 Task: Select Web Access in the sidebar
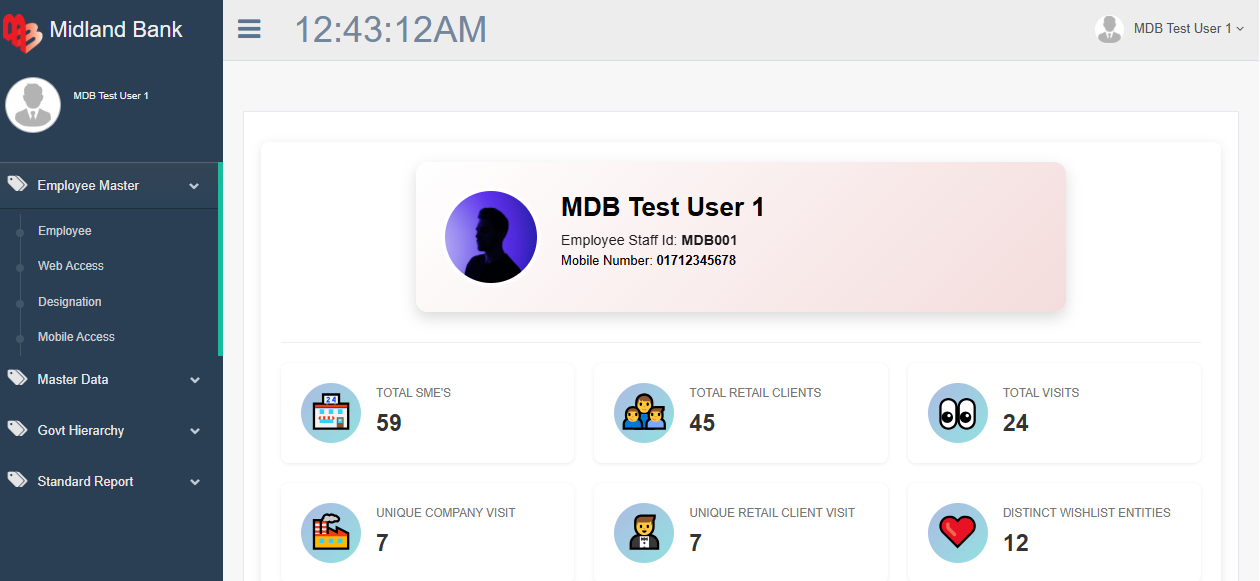(71, 266)
